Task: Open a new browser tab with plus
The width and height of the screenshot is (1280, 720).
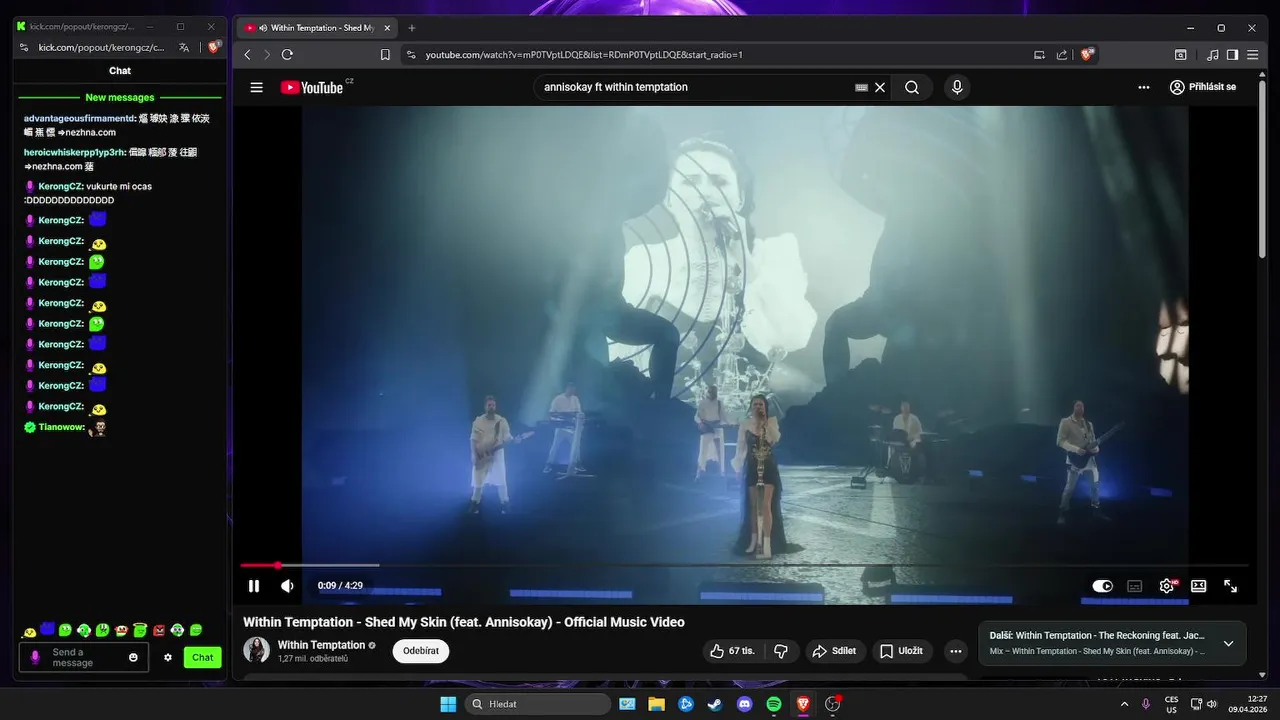Action: coord(412,28)
